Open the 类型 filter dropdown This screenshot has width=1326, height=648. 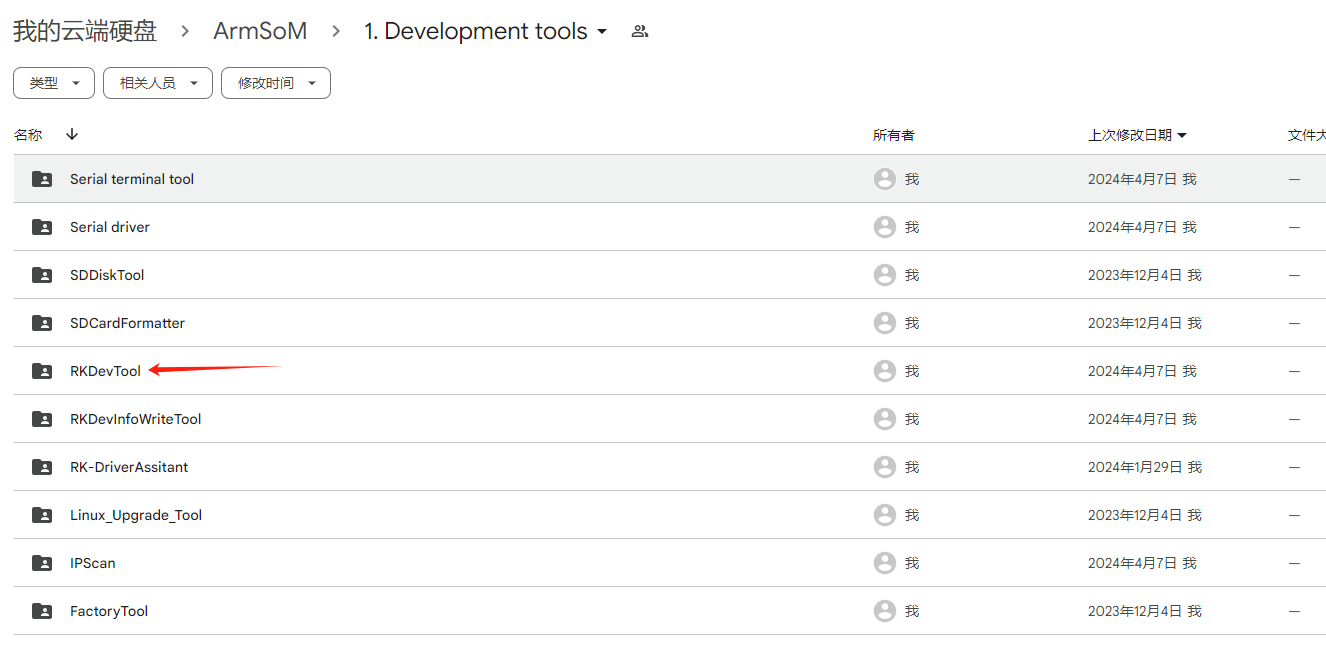[53, 83]
